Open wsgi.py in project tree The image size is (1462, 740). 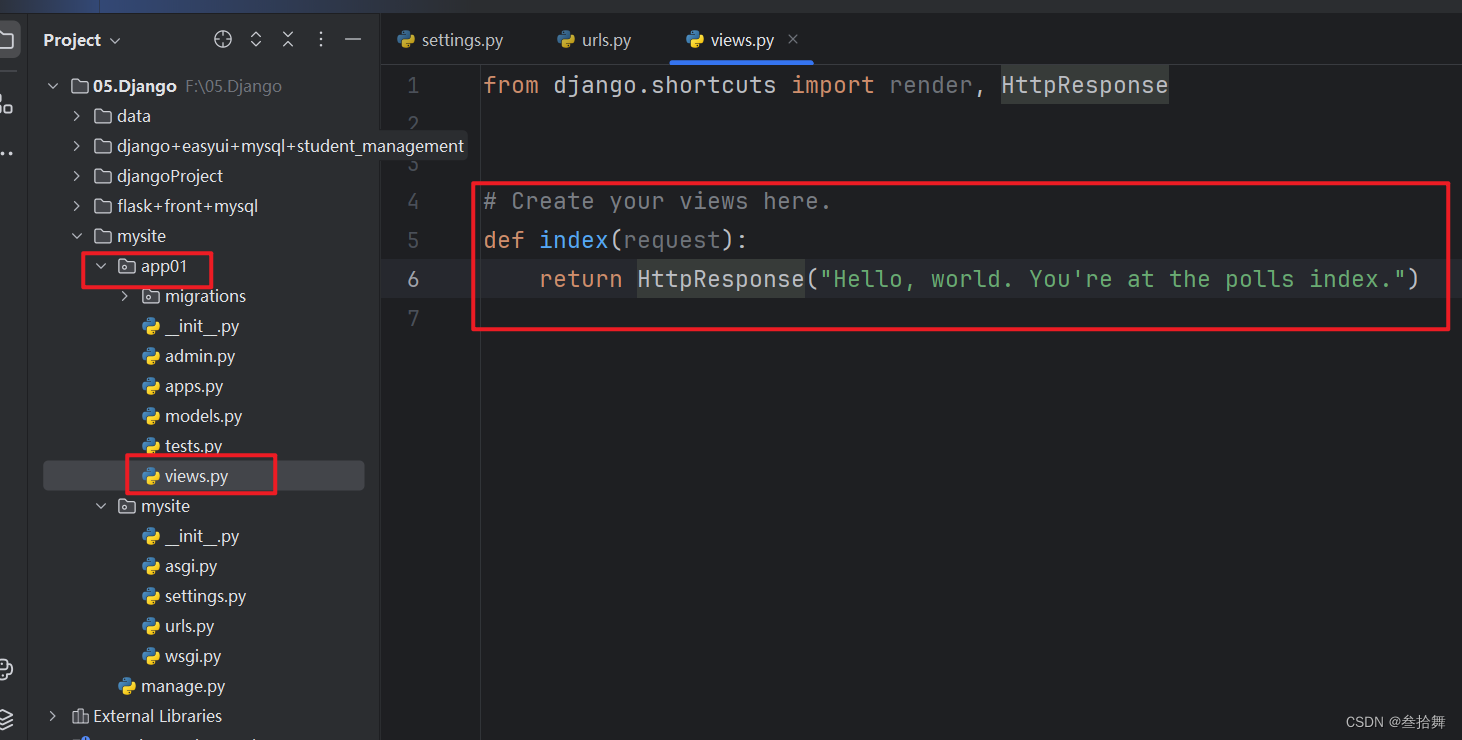tap(181, 656)
